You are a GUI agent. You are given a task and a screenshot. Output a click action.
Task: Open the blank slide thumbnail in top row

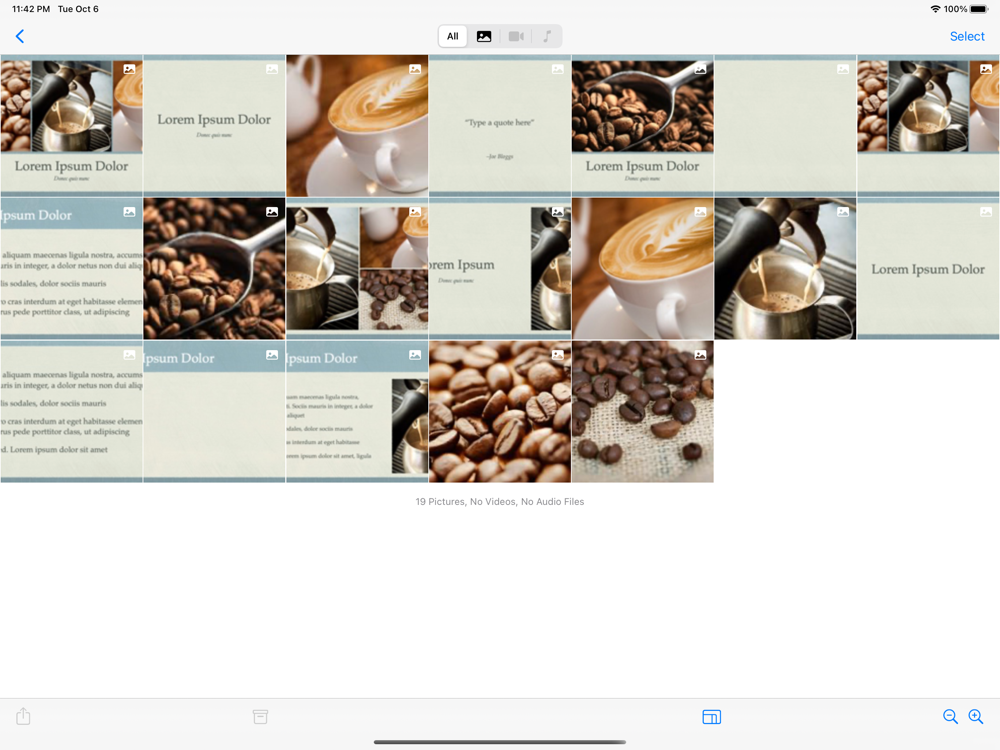785,126
